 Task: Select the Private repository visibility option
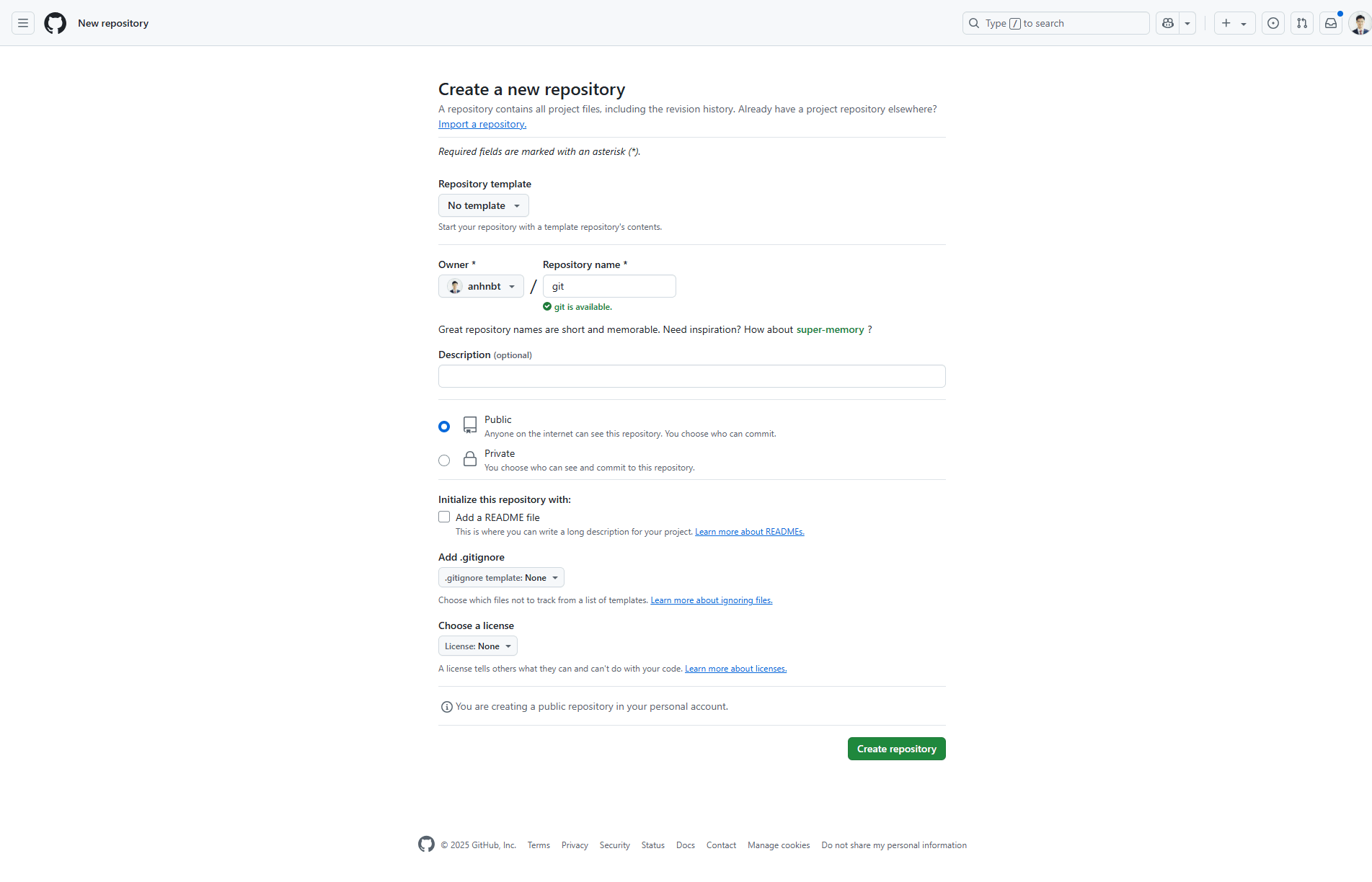coord(443,460)
